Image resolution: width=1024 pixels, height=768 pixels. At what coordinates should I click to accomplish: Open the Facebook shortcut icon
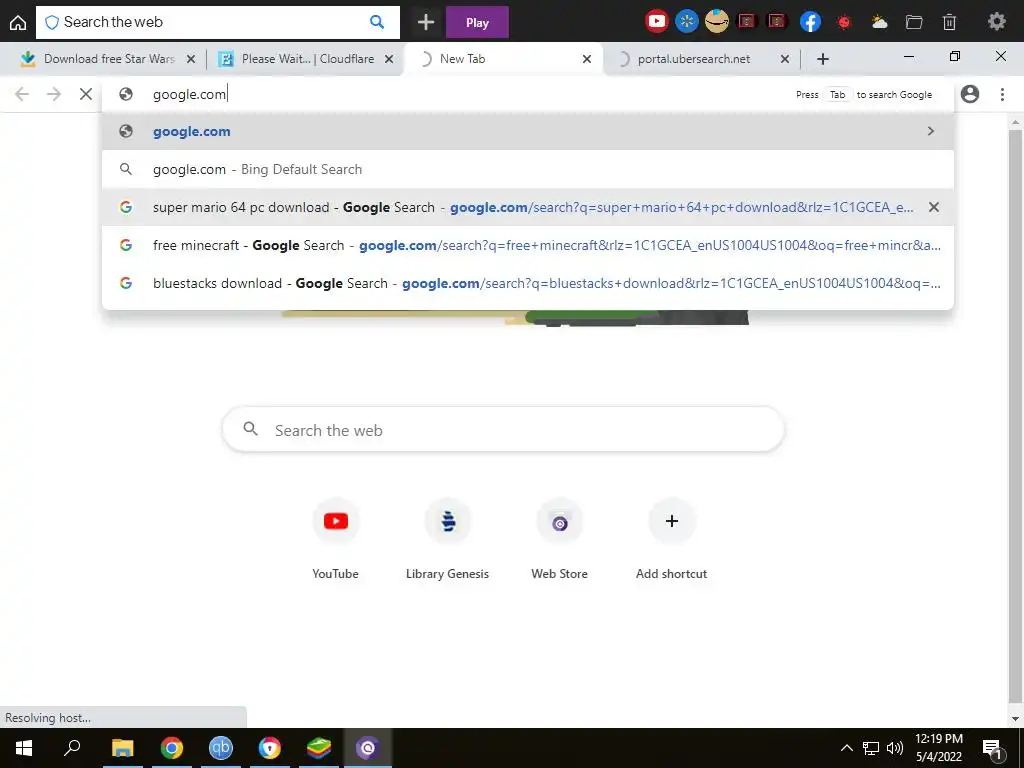click(810, 22)
